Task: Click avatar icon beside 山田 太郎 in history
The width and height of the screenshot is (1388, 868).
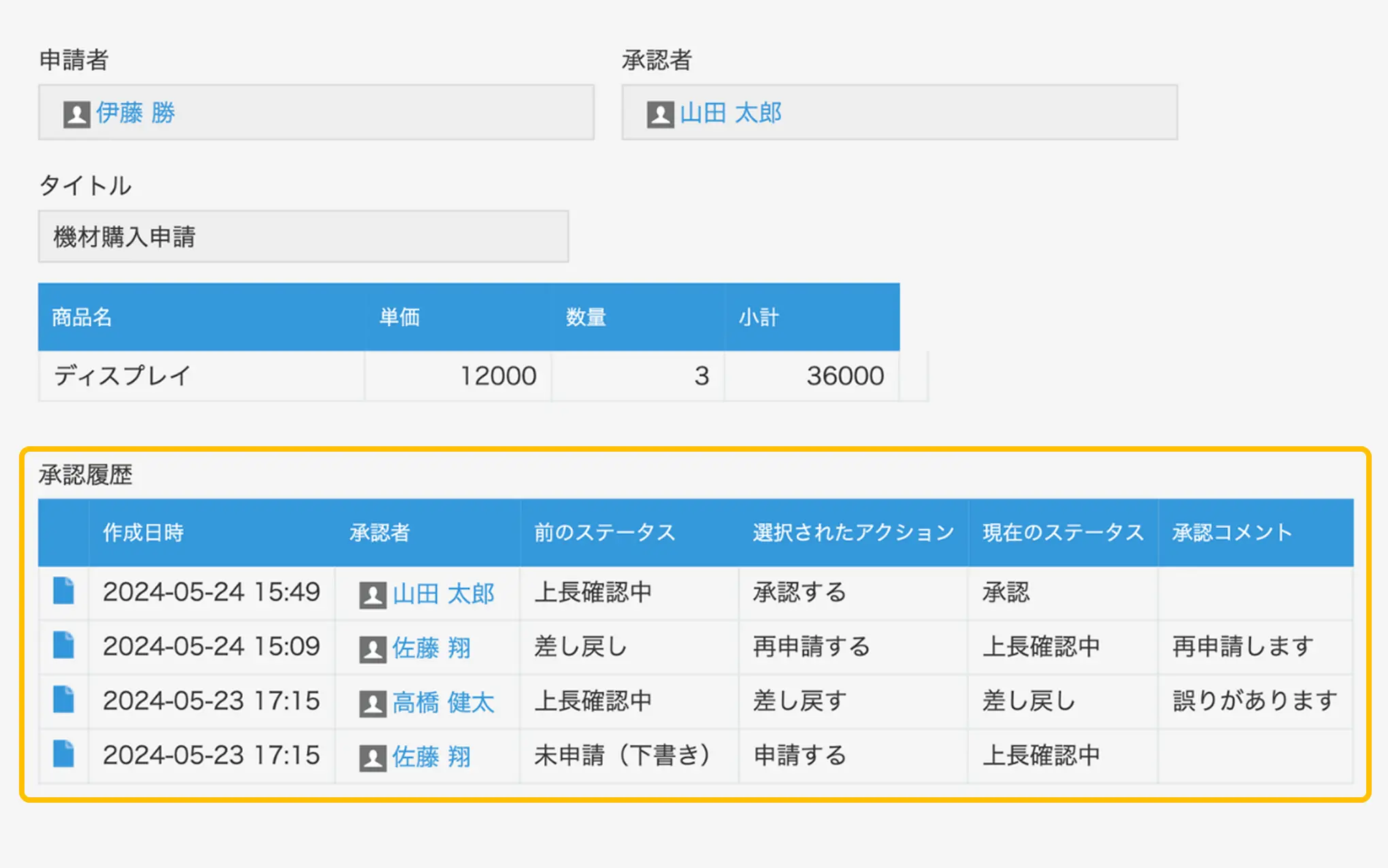Action: pyautogui.click(x=372, y=595)
